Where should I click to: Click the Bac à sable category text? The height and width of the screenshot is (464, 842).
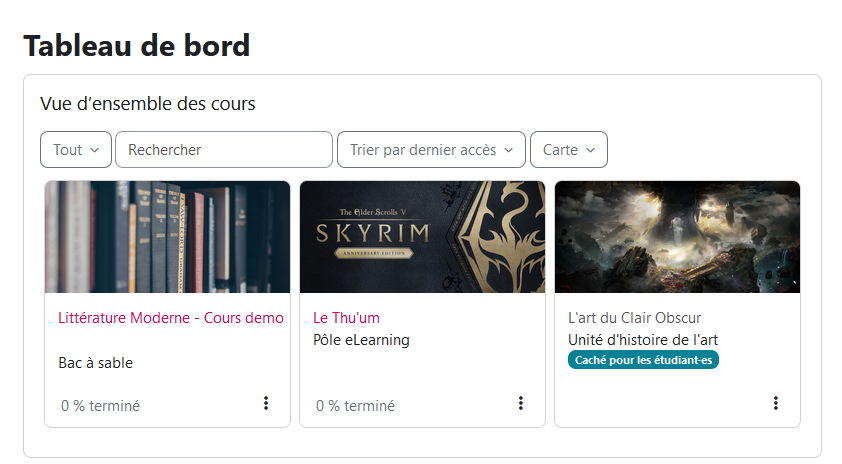click(x=95, y=363)
